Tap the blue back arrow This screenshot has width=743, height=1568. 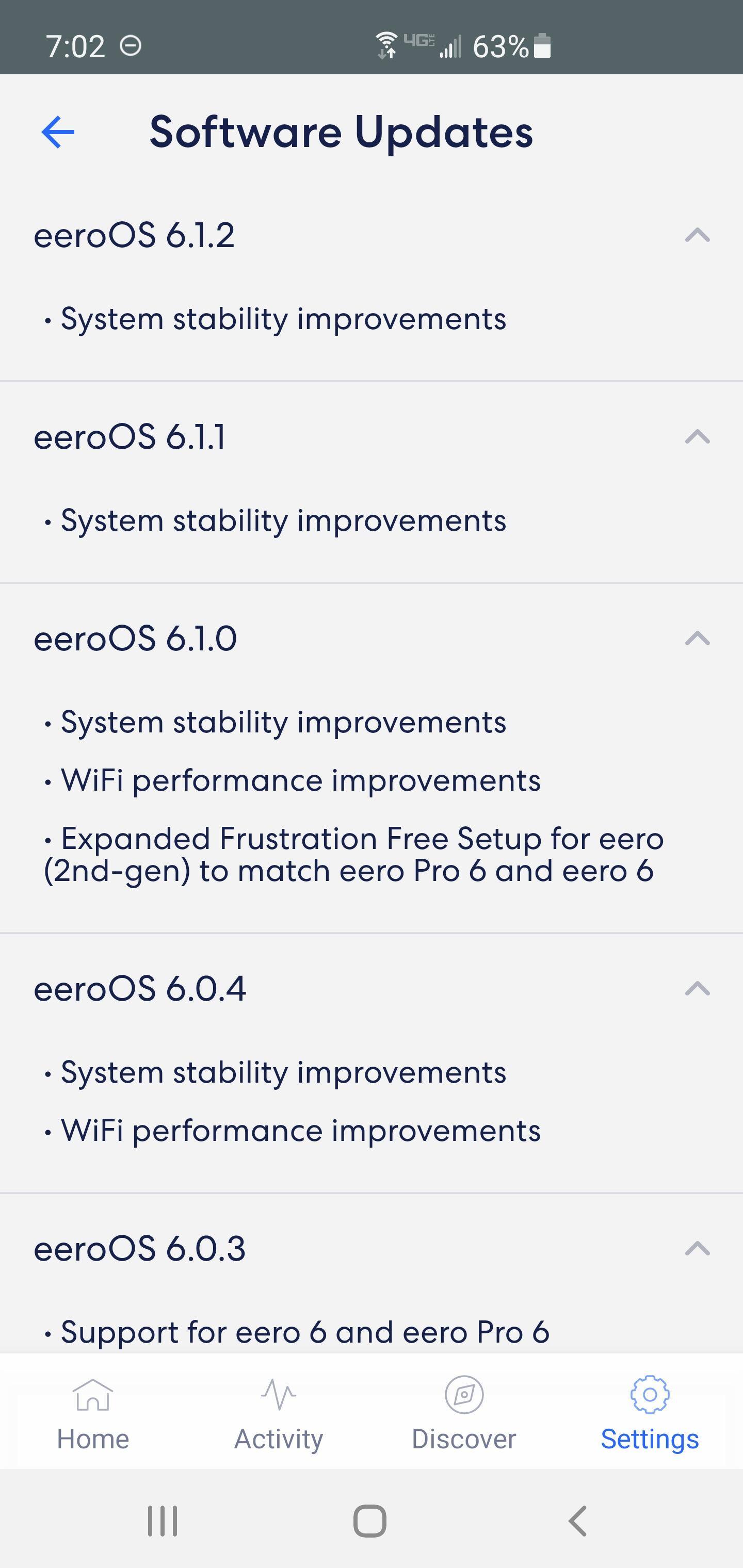point(58,132)
